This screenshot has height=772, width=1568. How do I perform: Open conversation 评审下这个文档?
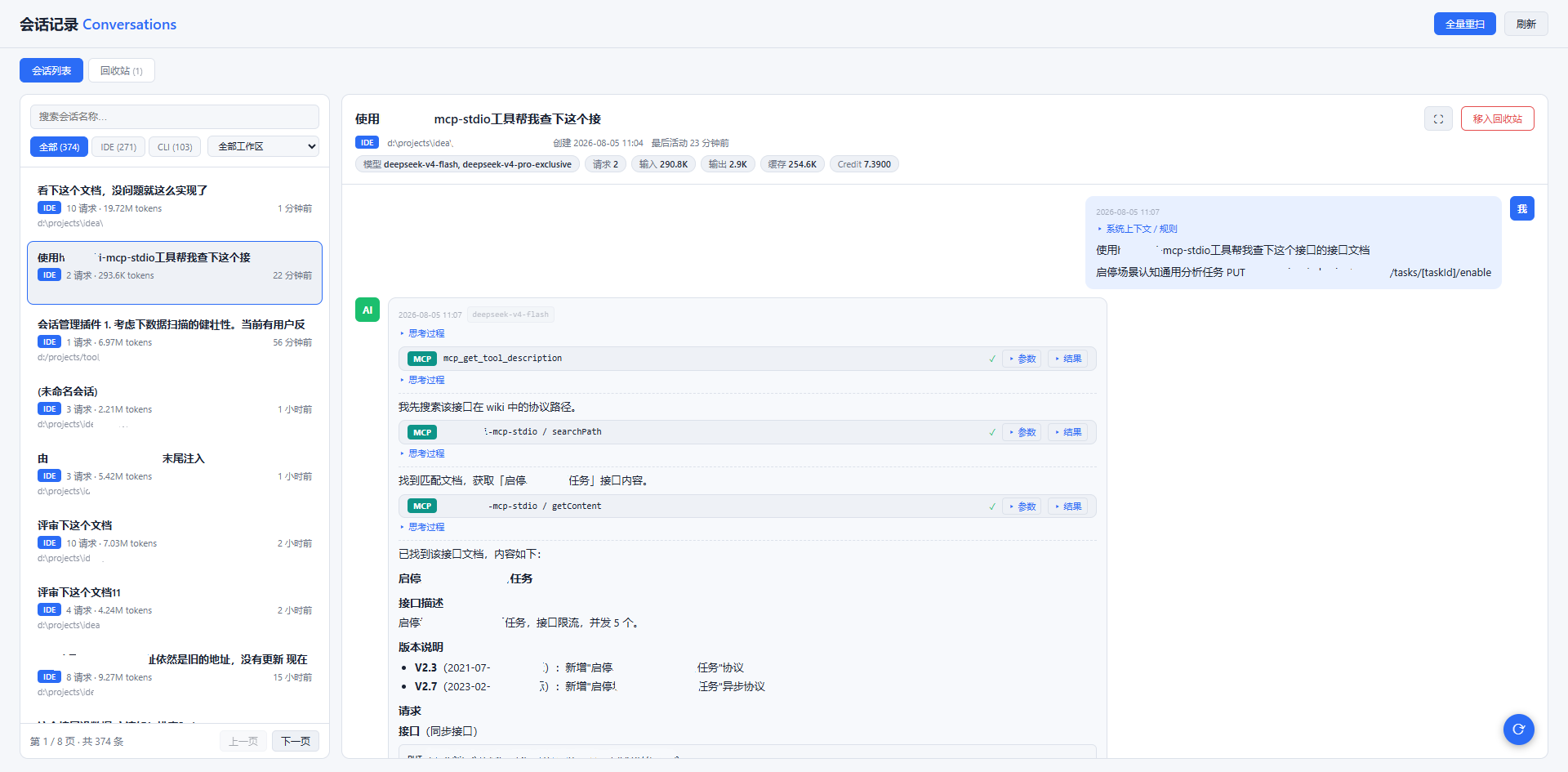tap(175, 541)
